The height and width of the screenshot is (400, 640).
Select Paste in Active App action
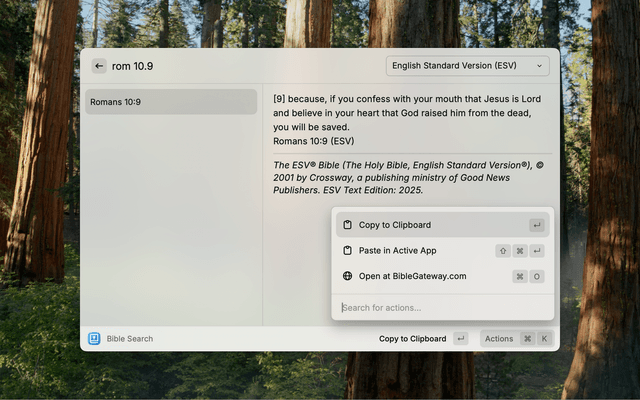(397, 251)
